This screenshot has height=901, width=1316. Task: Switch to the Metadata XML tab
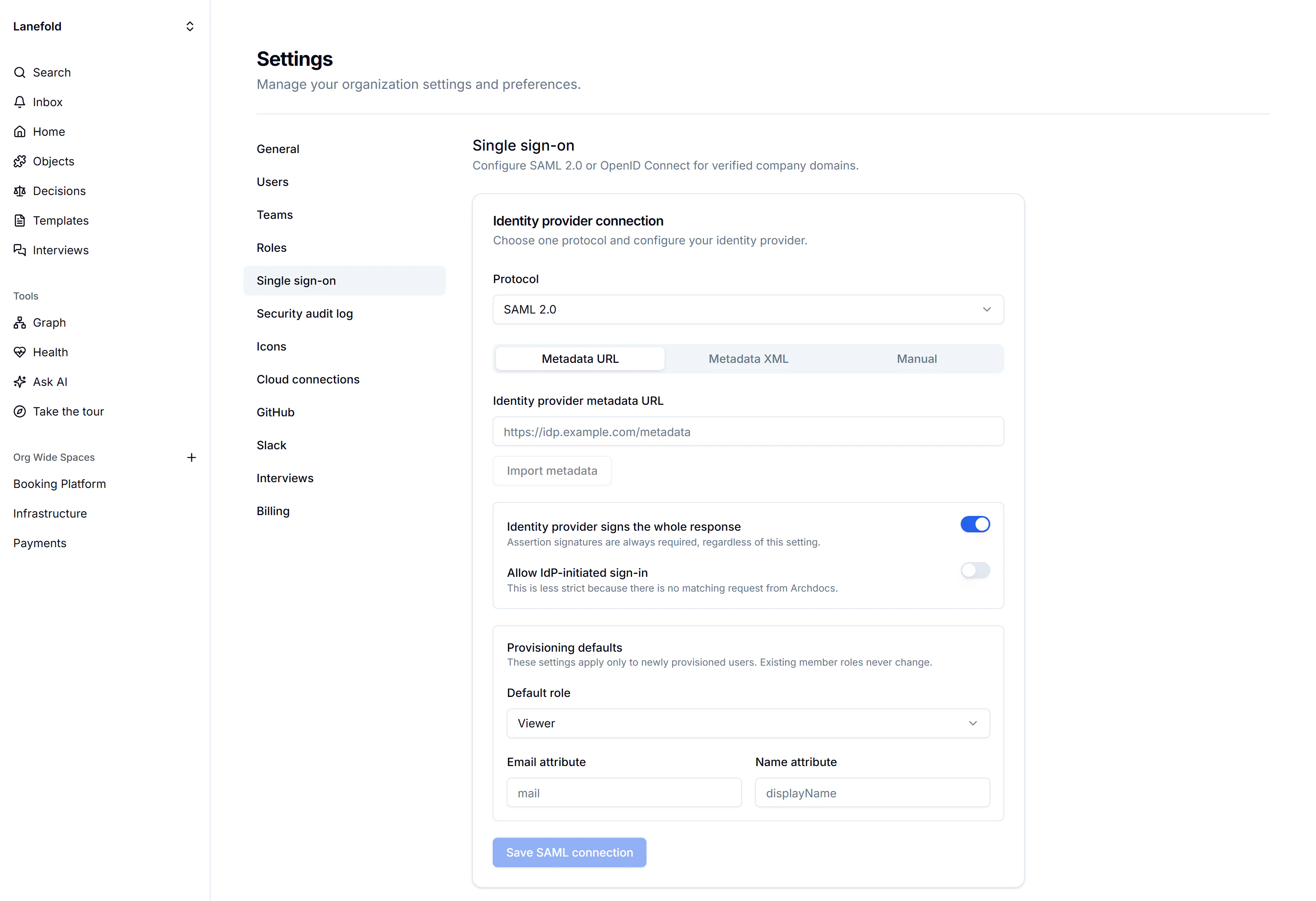(x=748, y=359)
